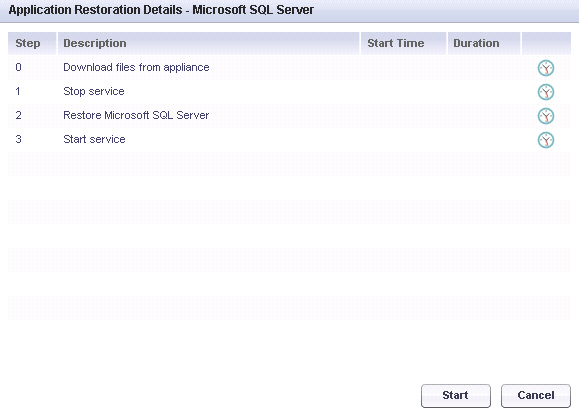
Task: Click the Duration column header
Action: (484, 43)
